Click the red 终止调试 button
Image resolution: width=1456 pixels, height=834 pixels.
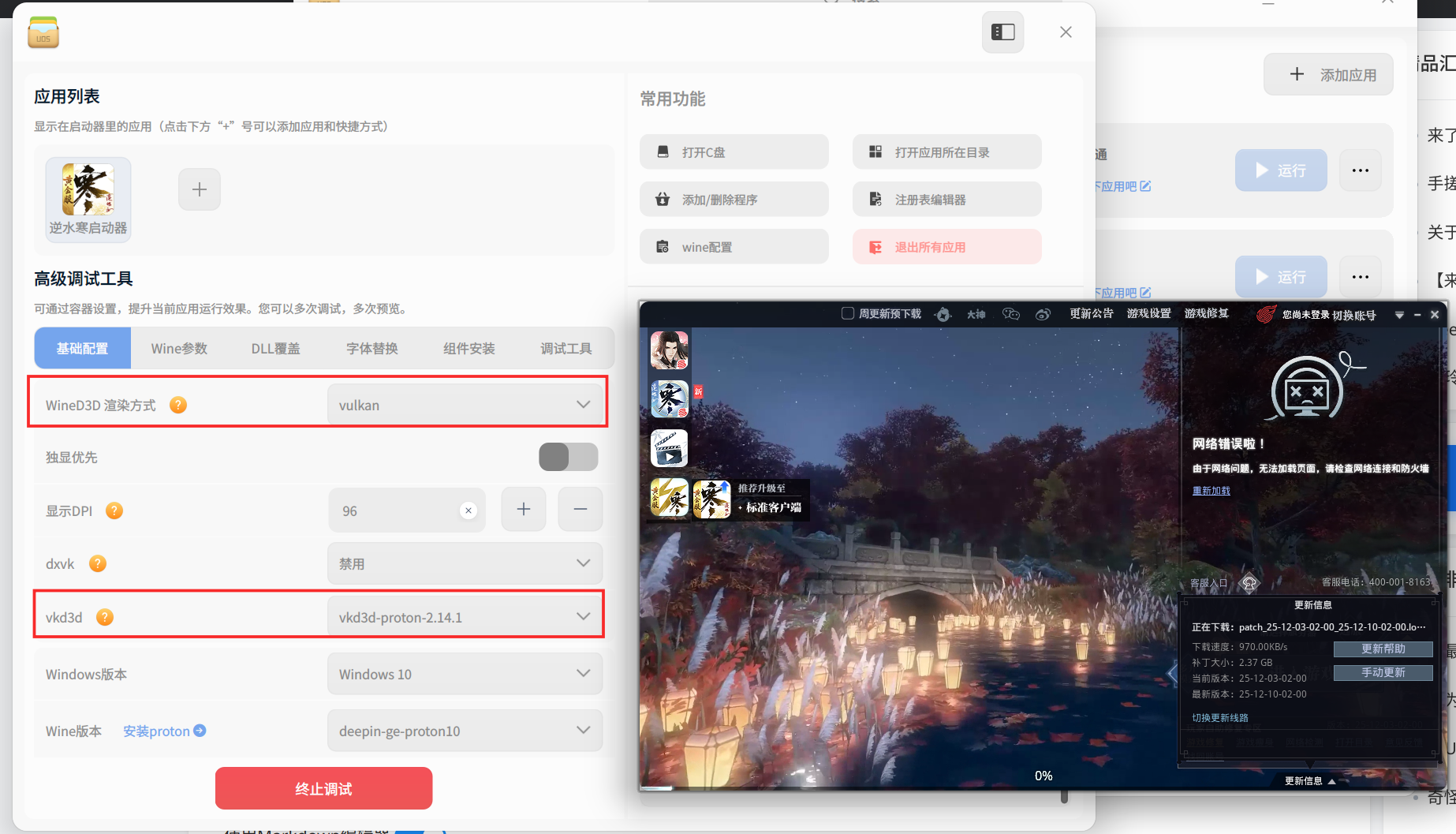click(x=323, y=788)
